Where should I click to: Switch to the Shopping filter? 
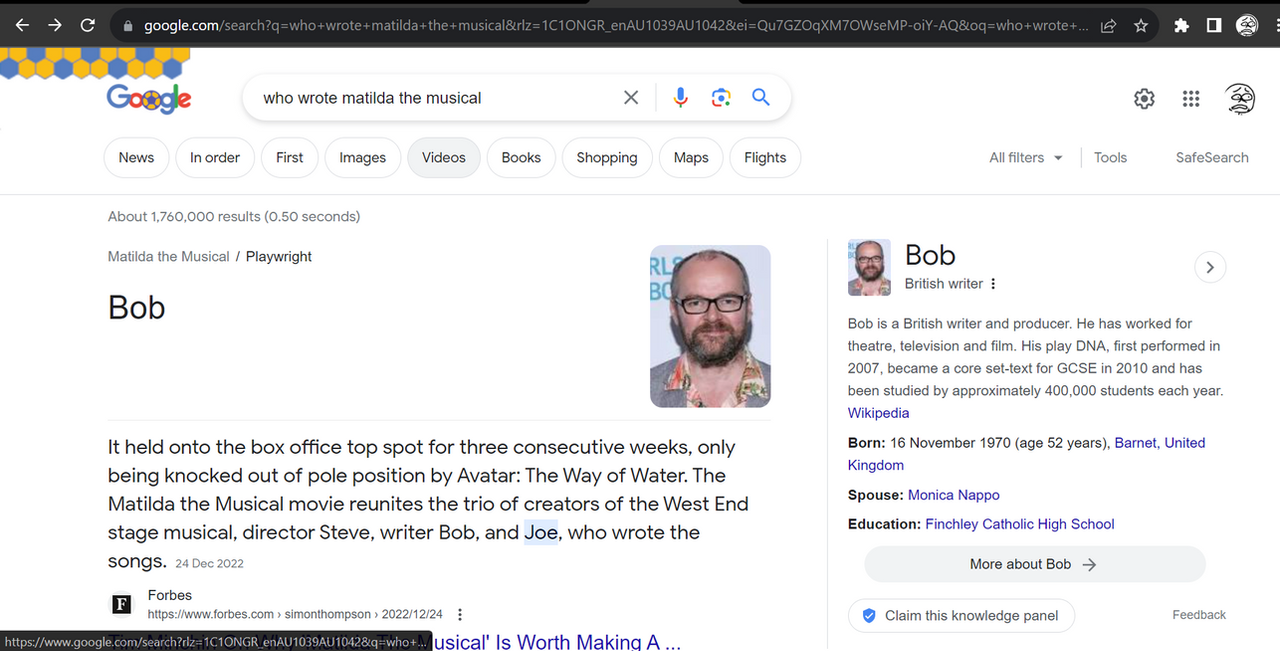(x=607, y=158)
